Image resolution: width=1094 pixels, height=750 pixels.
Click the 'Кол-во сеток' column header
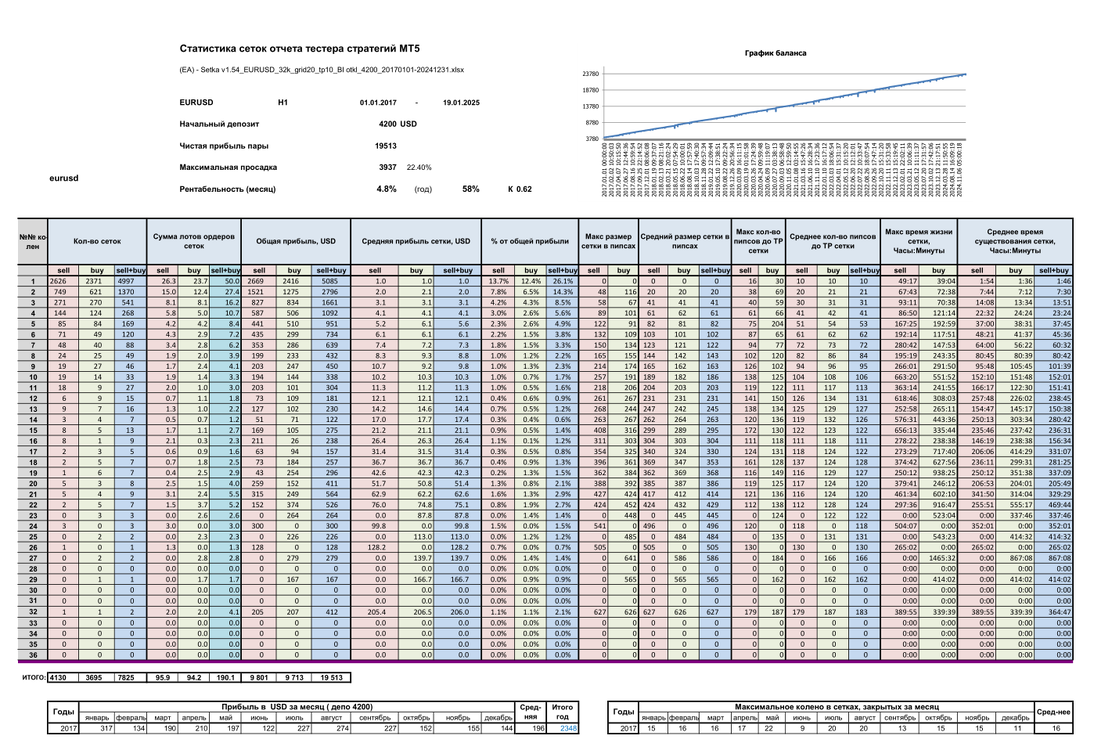point(97,241)
